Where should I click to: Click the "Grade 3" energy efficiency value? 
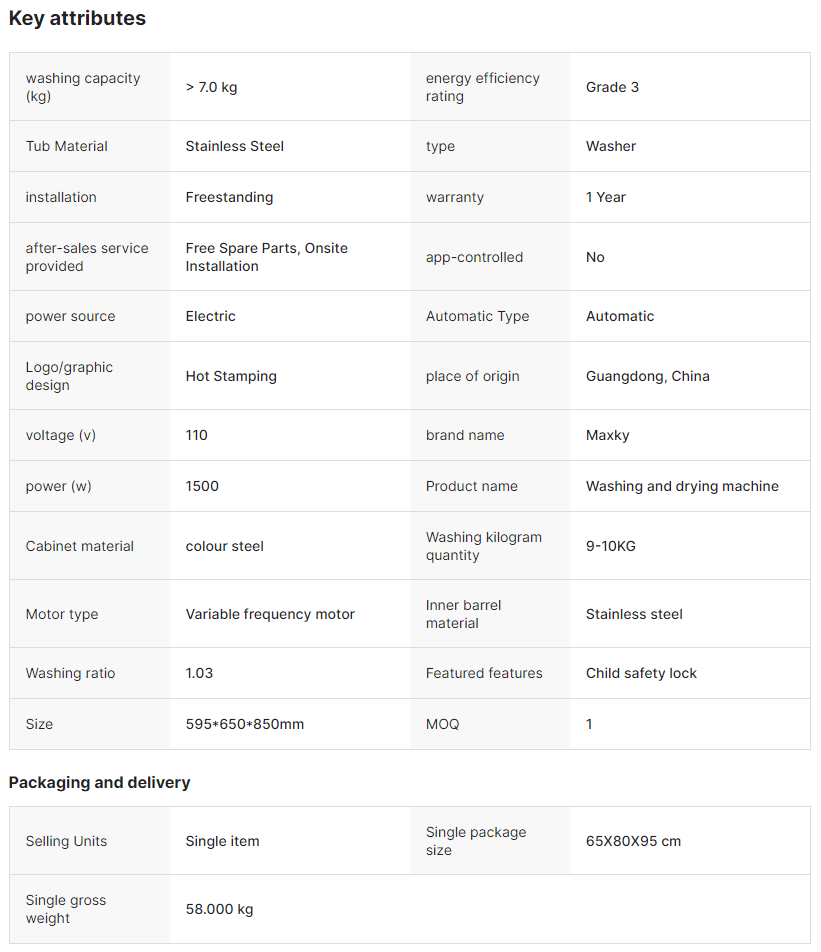(612, 87)
